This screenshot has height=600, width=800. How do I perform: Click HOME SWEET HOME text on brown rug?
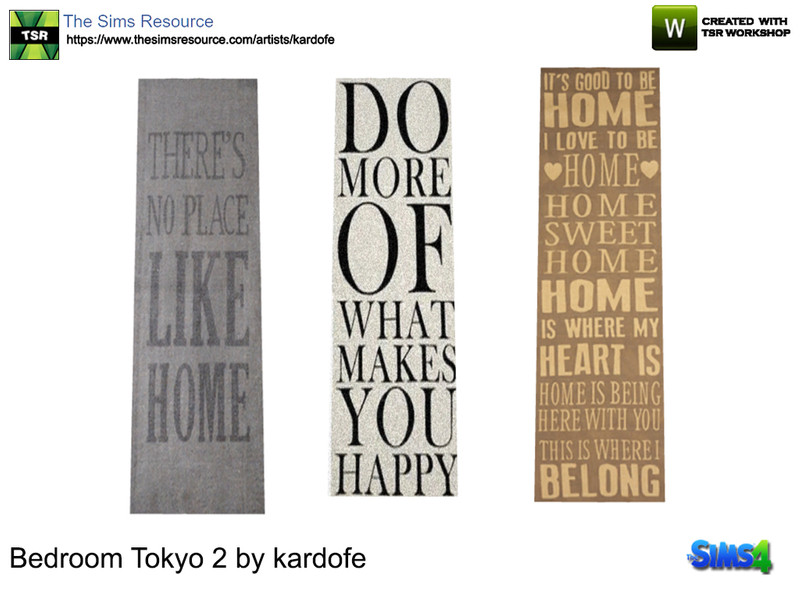(x=600, y=234)
